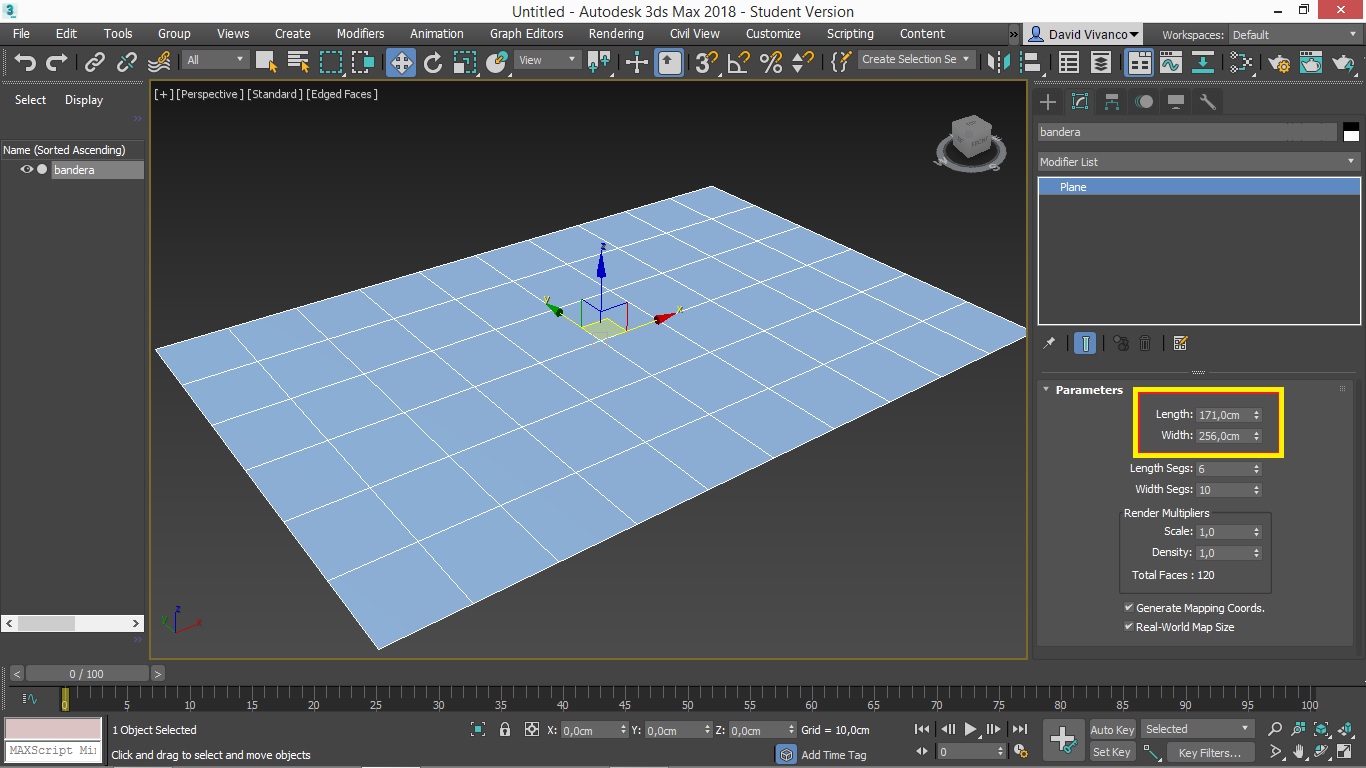Open Select by Name list icon
The image size is (1366, 768).
[x=298, y=62]
